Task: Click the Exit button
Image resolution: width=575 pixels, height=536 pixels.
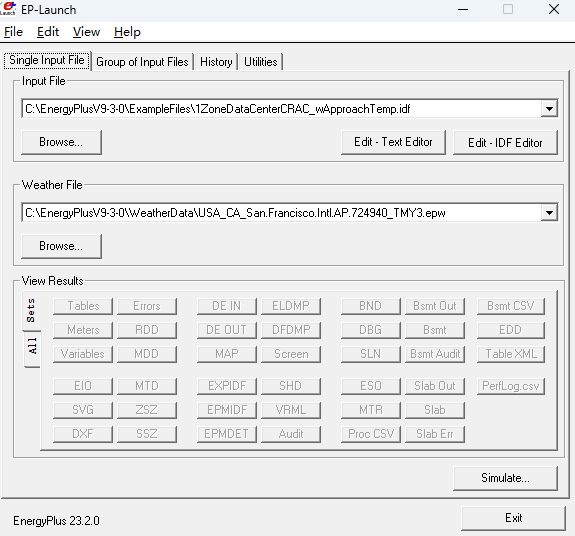Action: [513, 518]
